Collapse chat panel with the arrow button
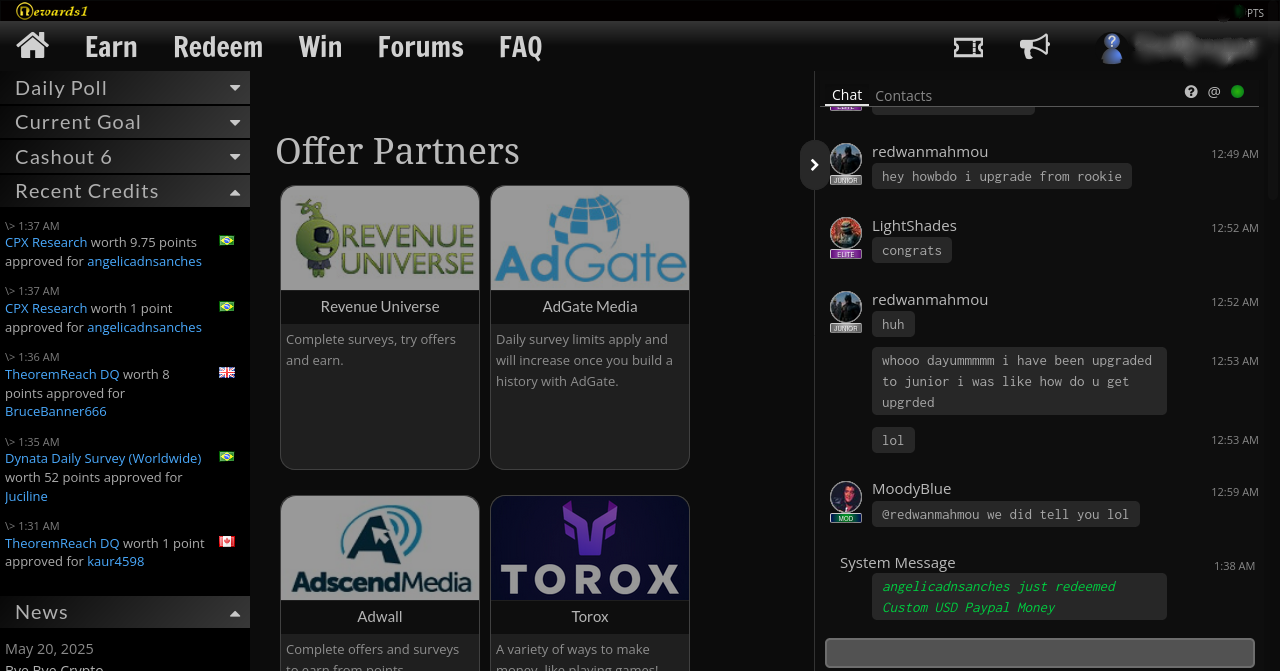 point(814,165)
